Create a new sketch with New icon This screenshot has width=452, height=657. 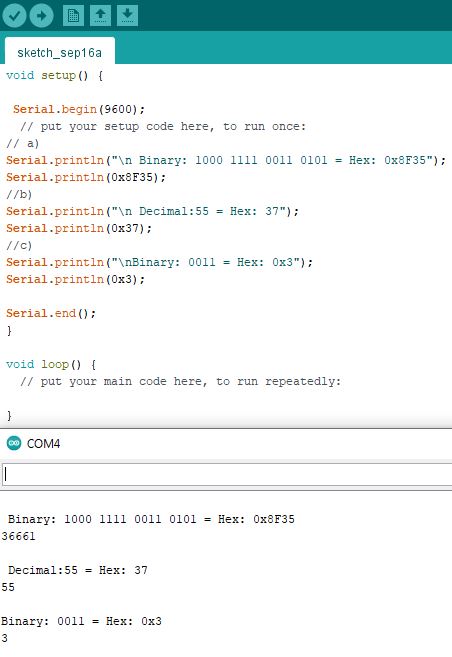coord(73,16)
